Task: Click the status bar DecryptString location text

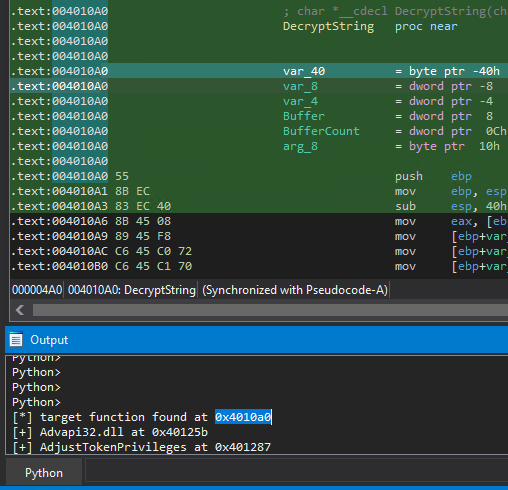Action: [132, 290]
